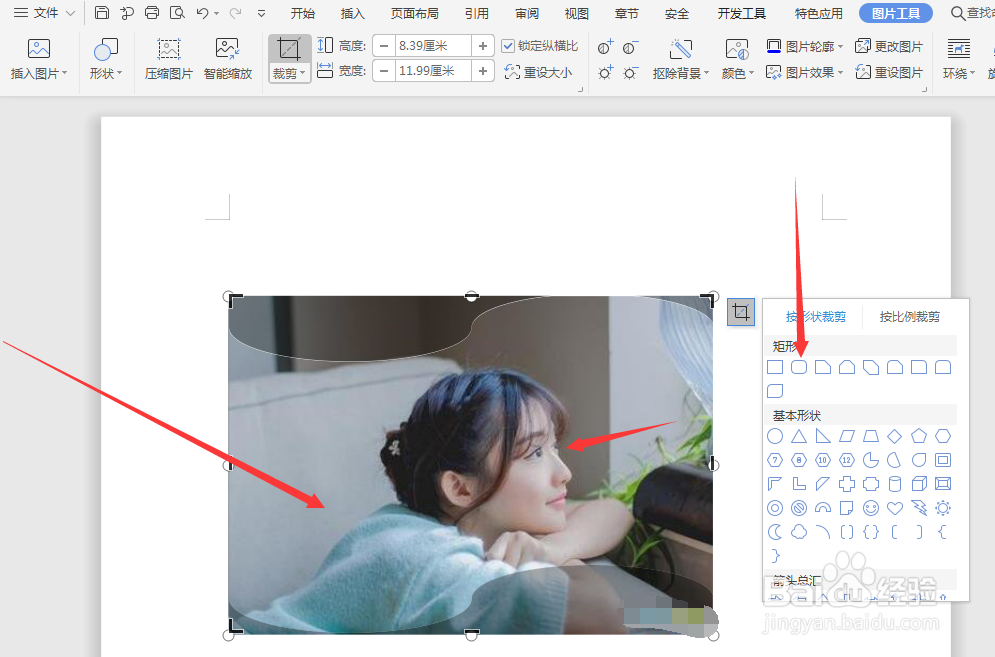
Task: Click the Print icon
Action: point(152,13)
